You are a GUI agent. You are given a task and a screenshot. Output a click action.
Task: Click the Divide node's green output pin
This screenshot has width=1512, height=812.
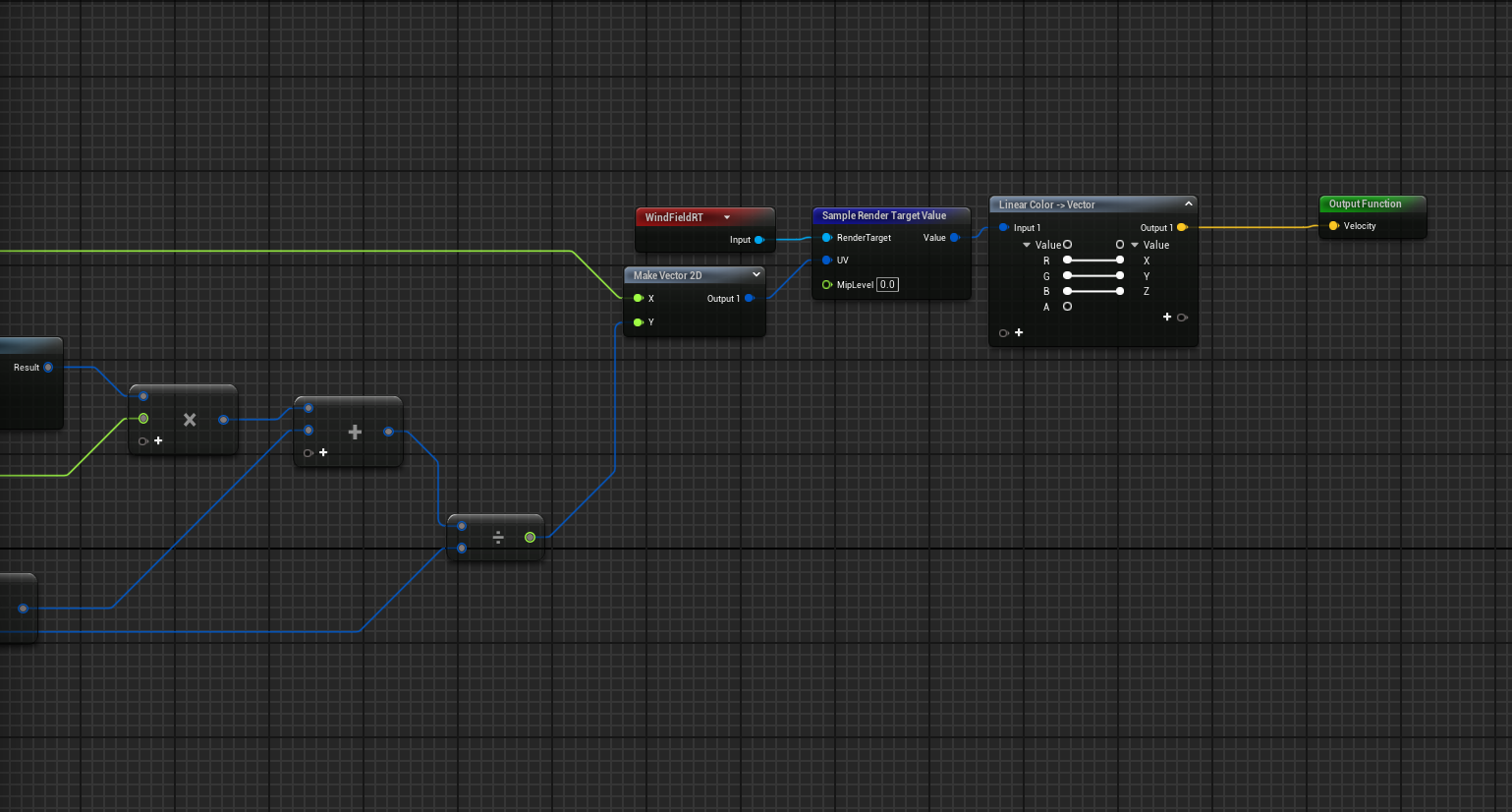coord(530,537)
